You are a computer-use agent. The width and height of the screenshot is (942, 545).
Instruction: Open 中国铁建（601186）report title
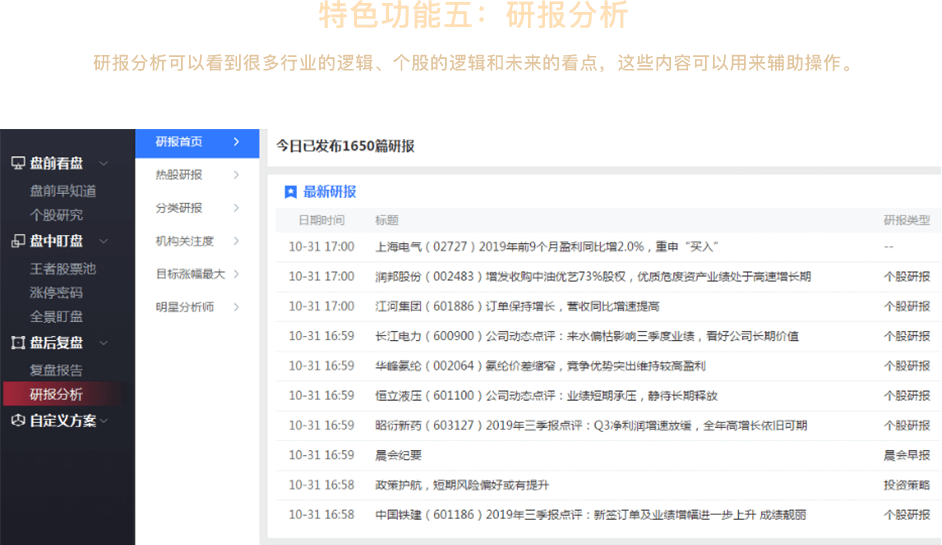[x=591, y=514]
